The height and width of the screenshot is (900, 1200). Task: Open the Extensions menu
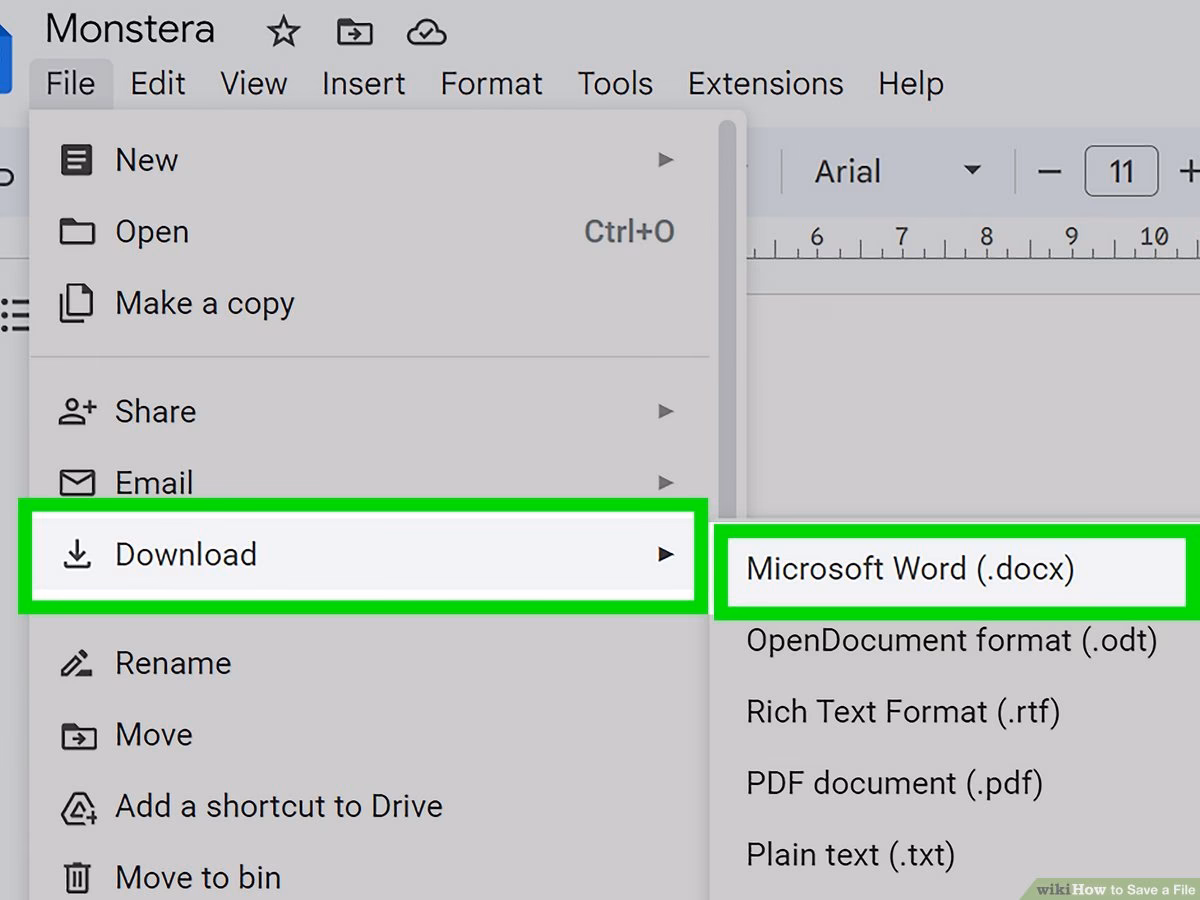coord(766,84)
